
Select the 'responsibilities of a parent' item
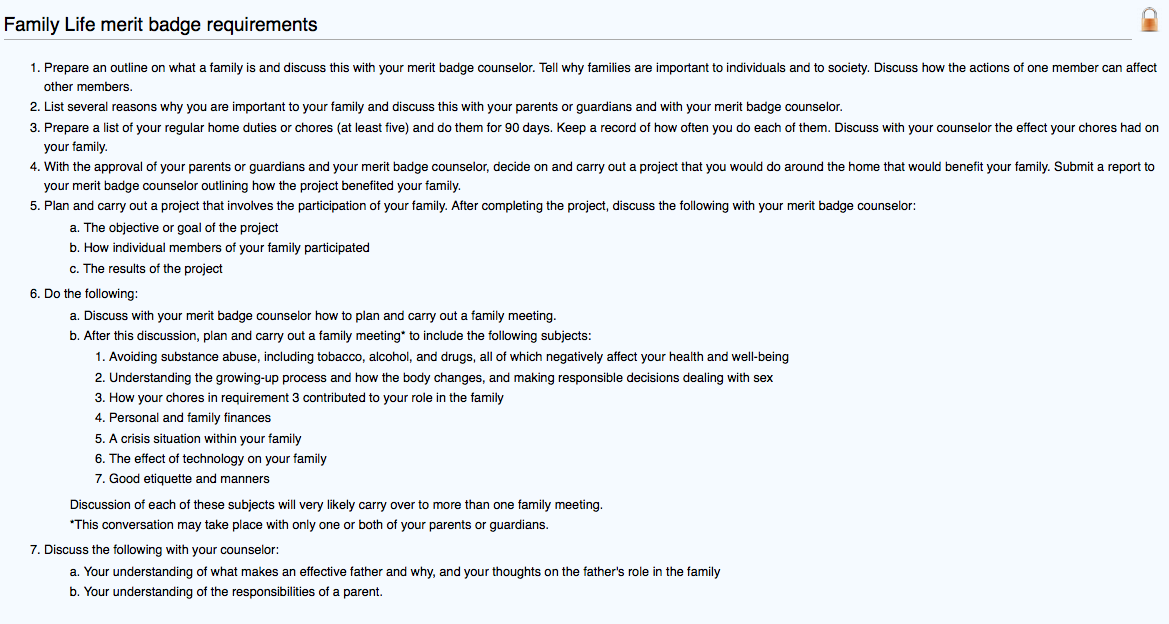tap(233, 592)
